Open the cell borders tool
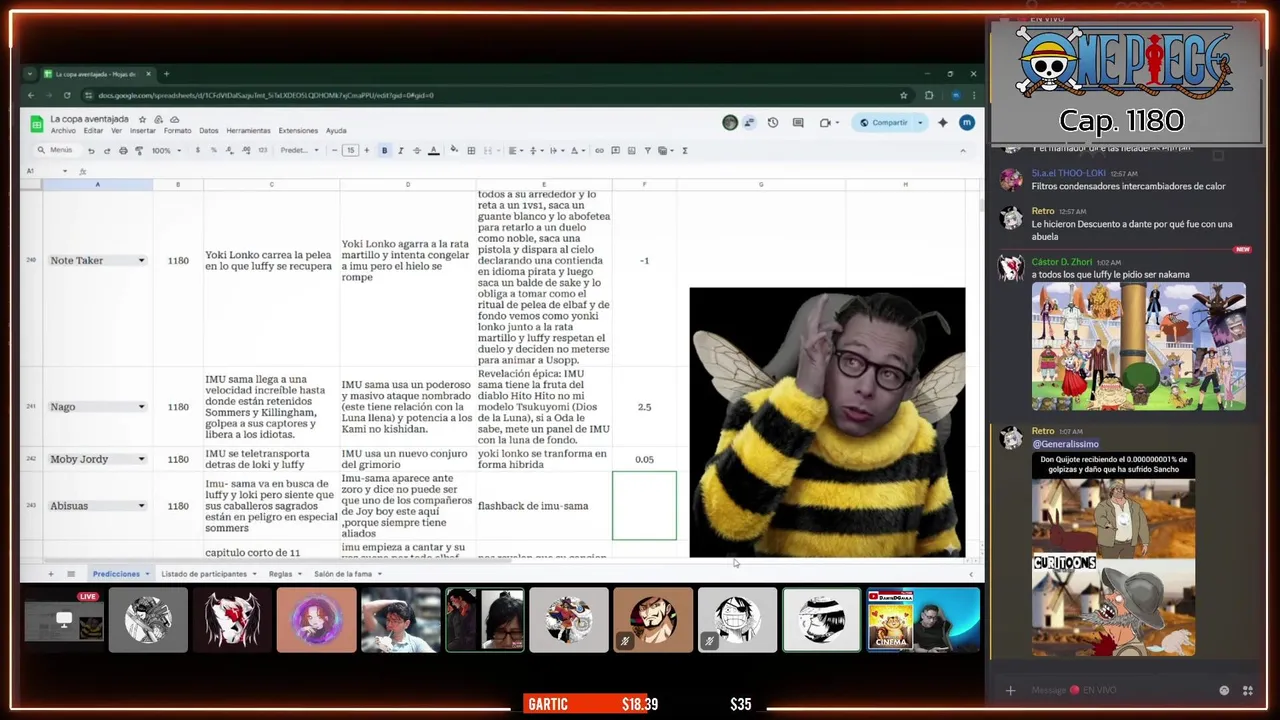1280x720 pixels. coord(471,150)
